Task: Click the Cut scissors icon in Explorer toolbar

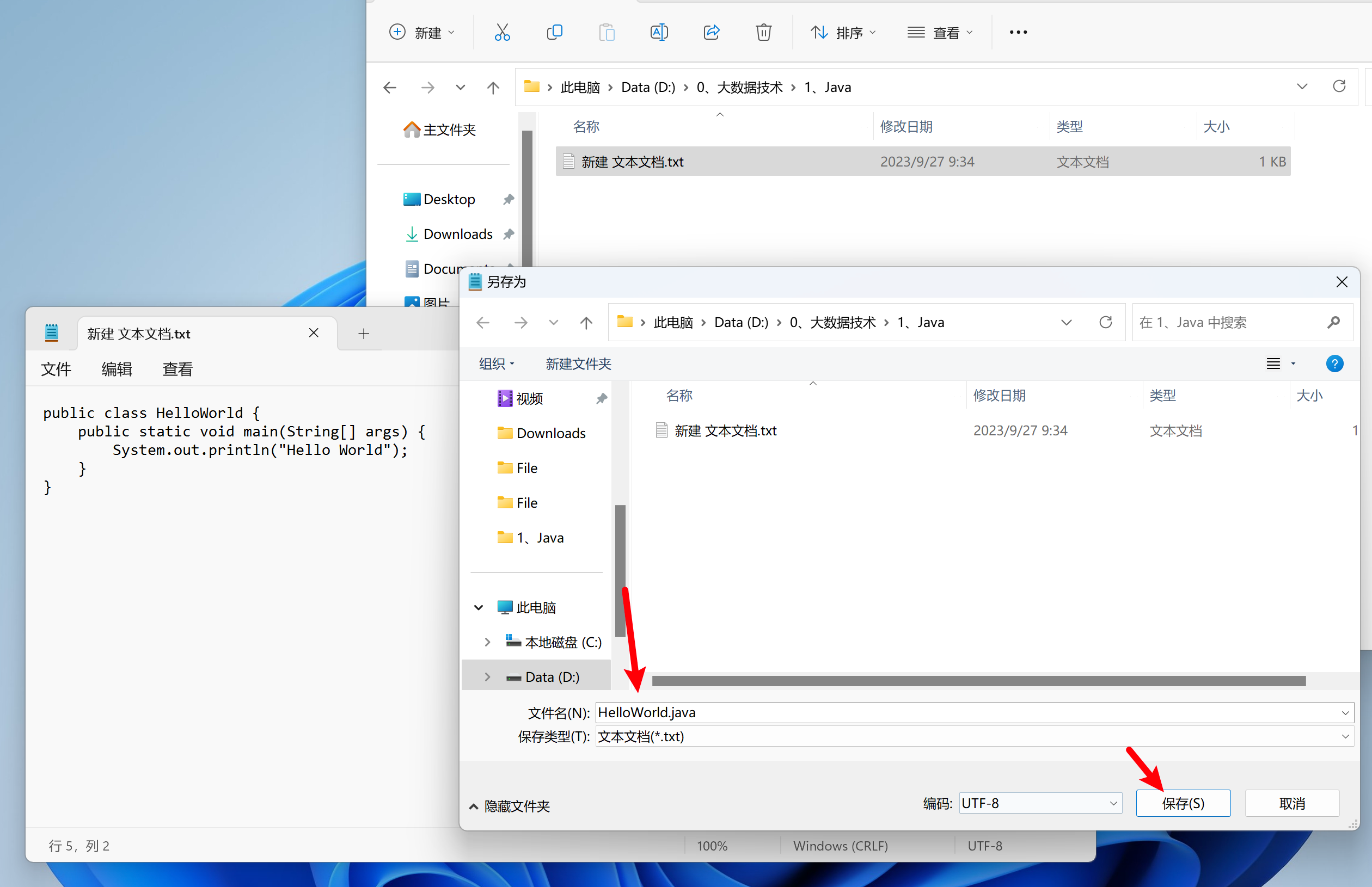Action: (502, 32)
